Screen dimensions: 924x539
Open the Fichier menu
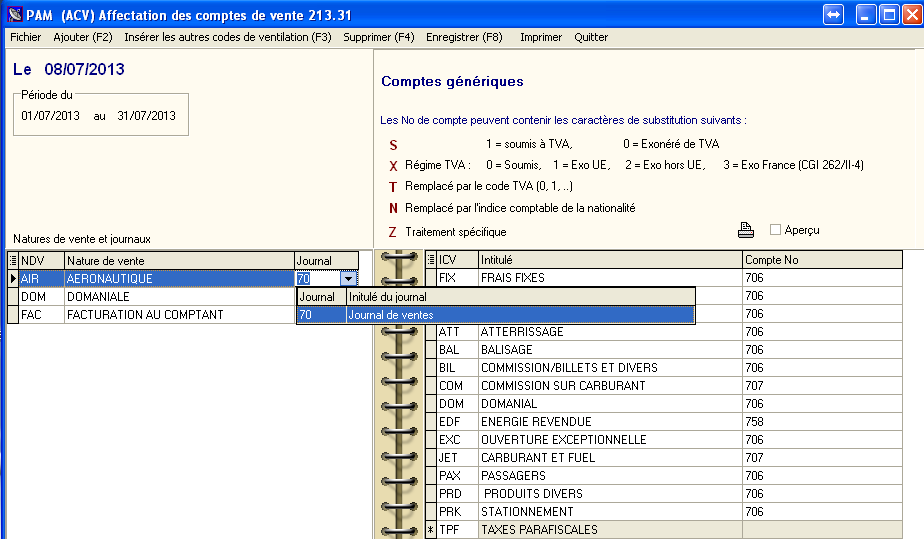point(25,37)
